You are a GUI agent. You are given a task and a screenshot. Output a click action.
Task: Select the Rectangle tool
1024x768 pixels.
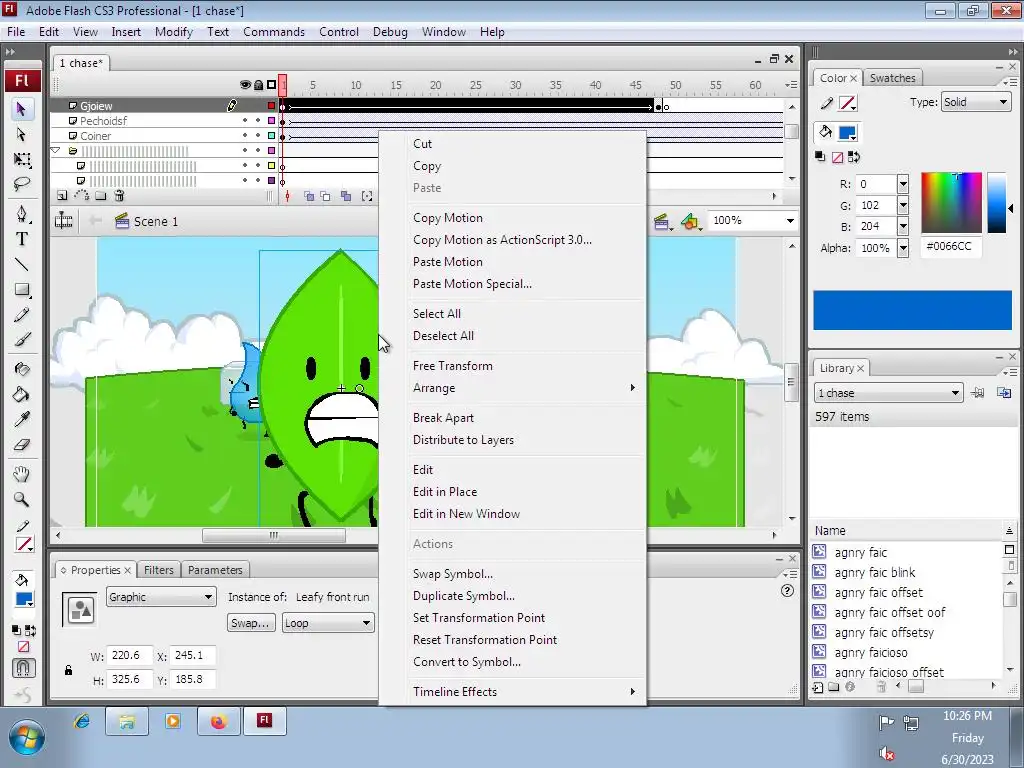click(22, 289)
